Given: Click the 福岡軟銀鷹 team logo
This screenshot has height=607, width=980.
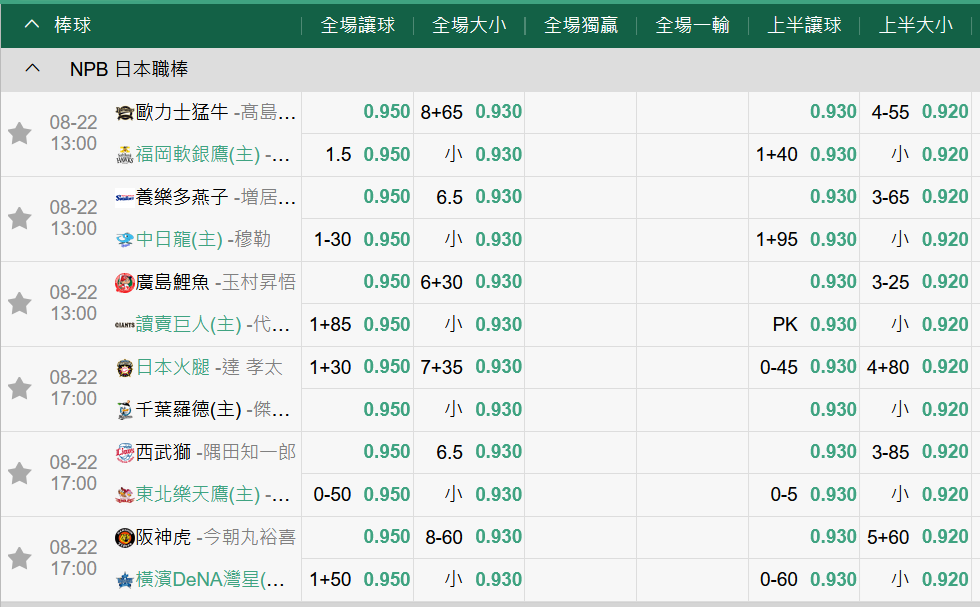Looking at the screenshot, I should (125, 154).
